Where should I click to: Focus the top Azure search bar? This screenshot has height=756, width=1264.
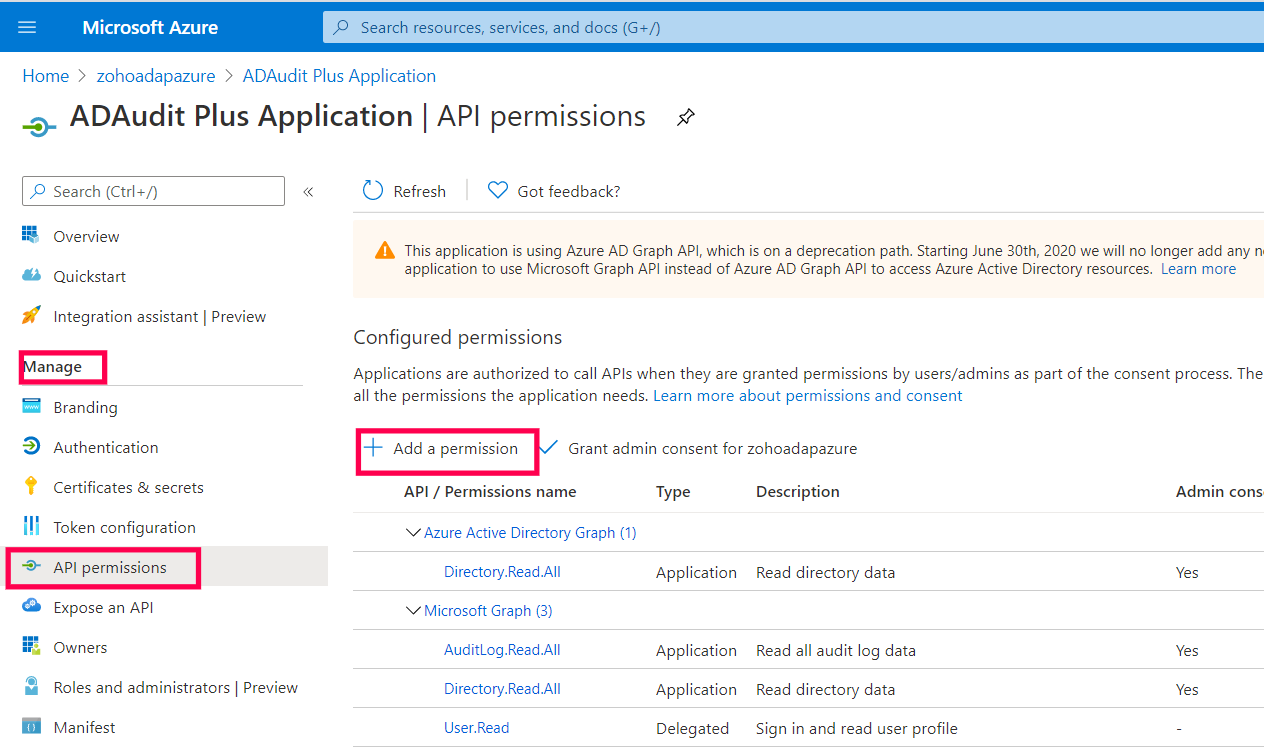point(790,28)
